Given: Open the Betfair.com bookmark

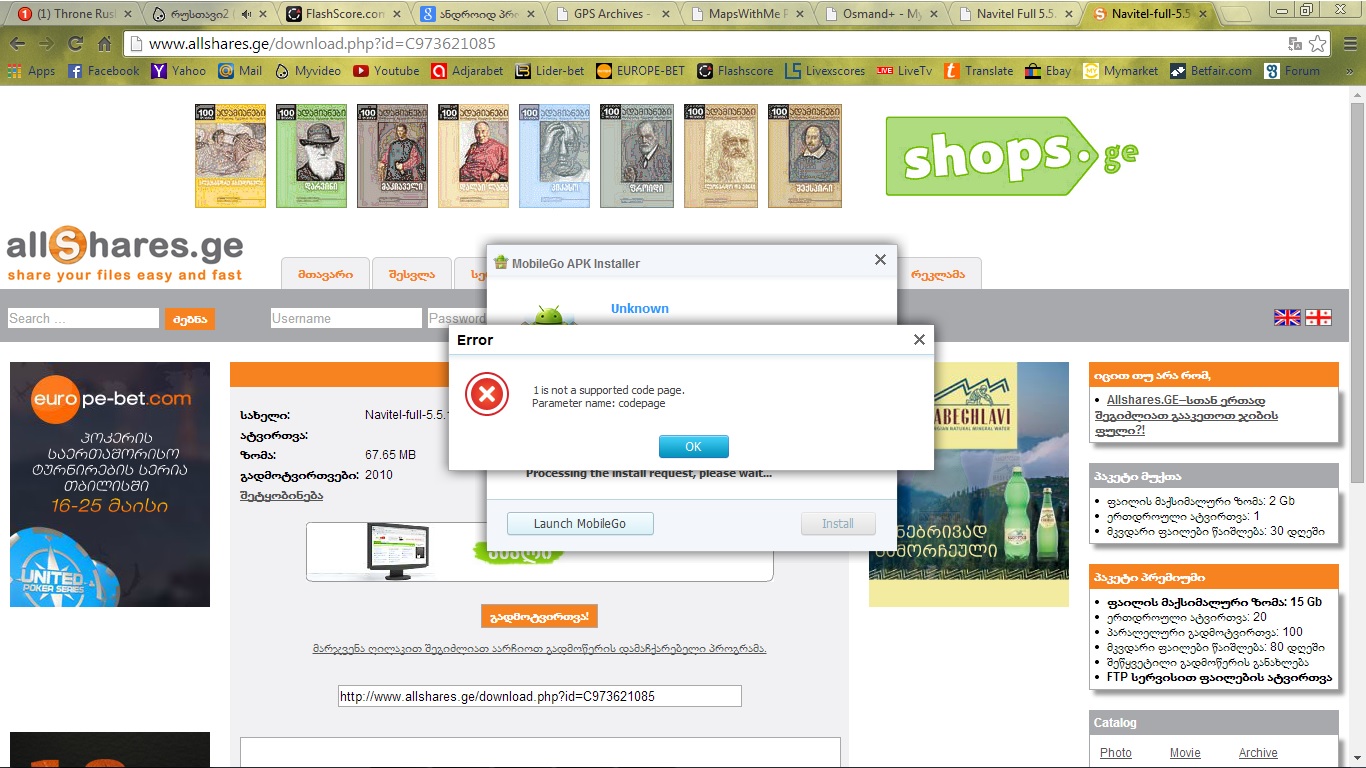Looking at the screenshot, I should click(x=1210, y=71).
